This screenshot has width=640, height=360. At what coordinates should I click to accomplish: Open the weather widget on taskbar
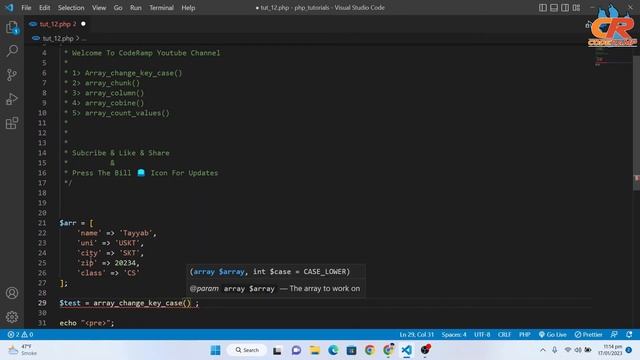pos(22,350)
